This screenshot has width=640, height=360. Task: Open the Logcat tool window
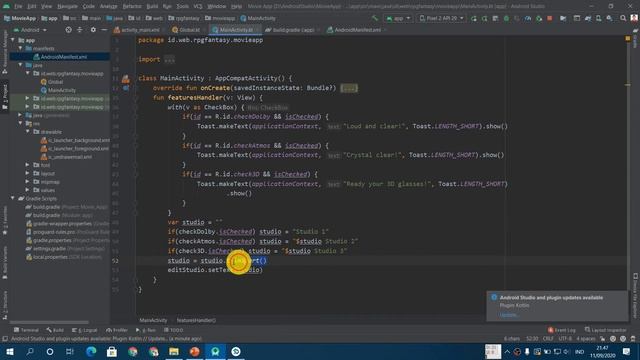click(84, 330)
